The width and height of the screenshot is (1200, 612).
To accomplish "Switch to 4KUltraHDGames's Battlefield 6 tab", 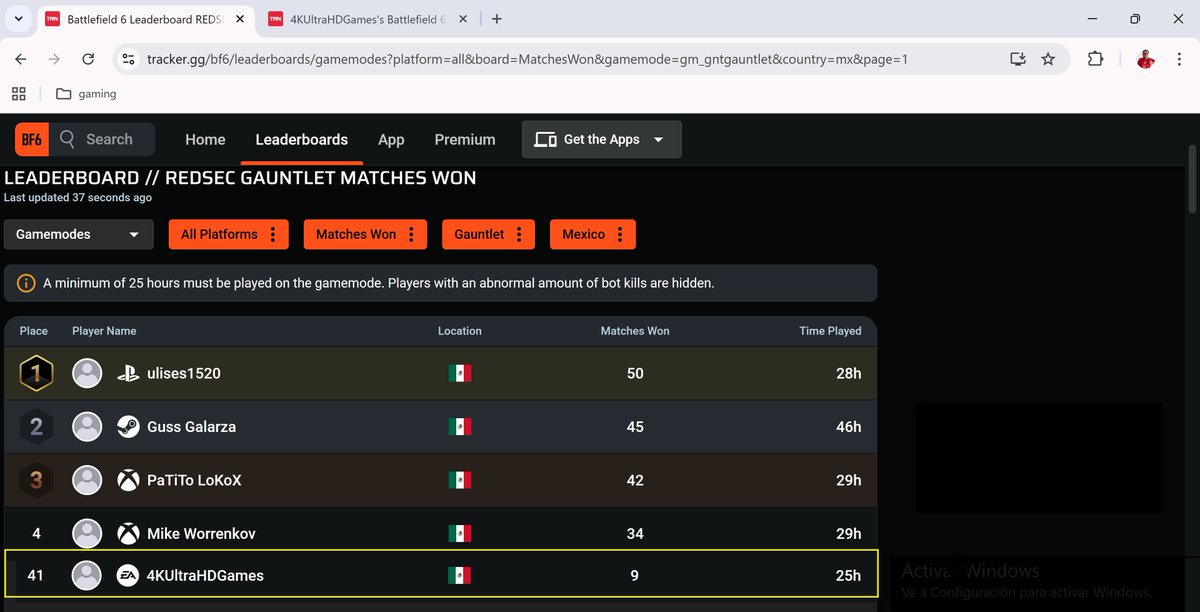I will tap(368, 19).
